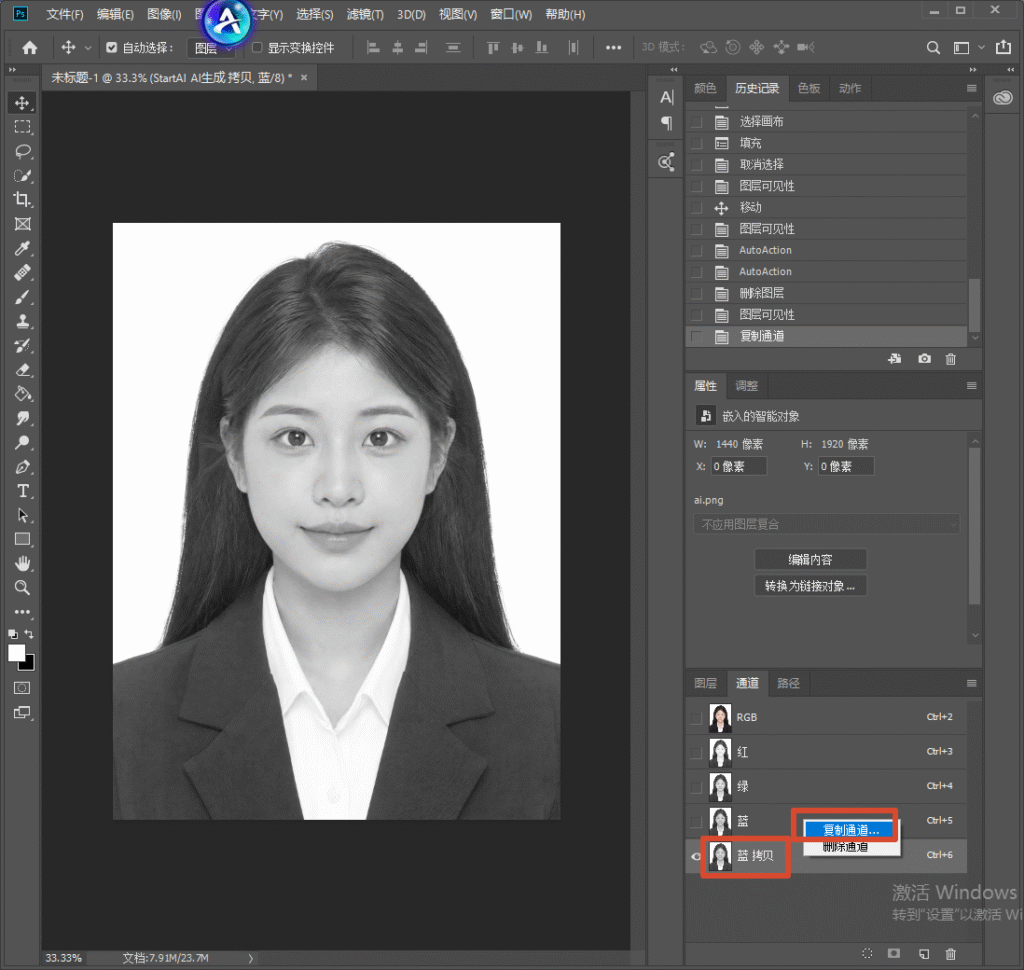This screenshot has width=1024, height=970.
Task: Select the Eraser tool
Action: (23, 370)
